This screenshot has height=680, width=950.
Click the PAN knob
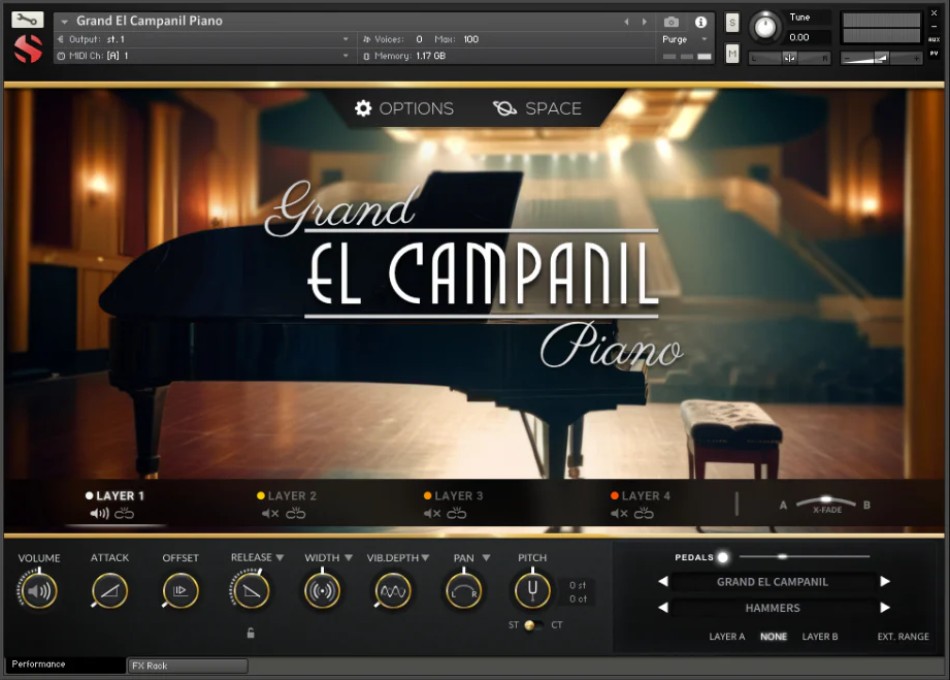pyautogui.click(x=463, y=591)
